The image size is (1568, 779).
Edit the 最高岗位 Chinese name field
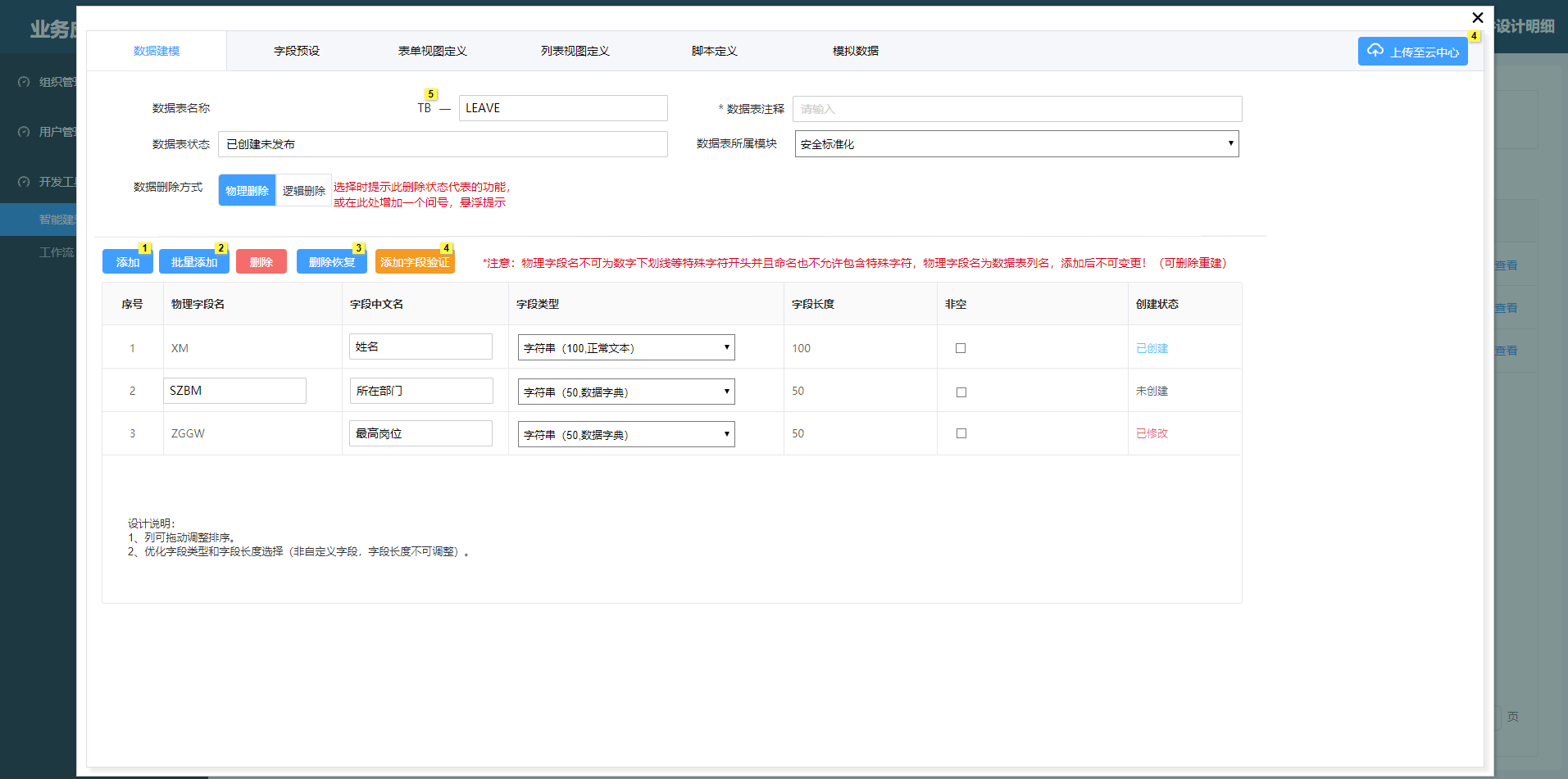[421, 433]
